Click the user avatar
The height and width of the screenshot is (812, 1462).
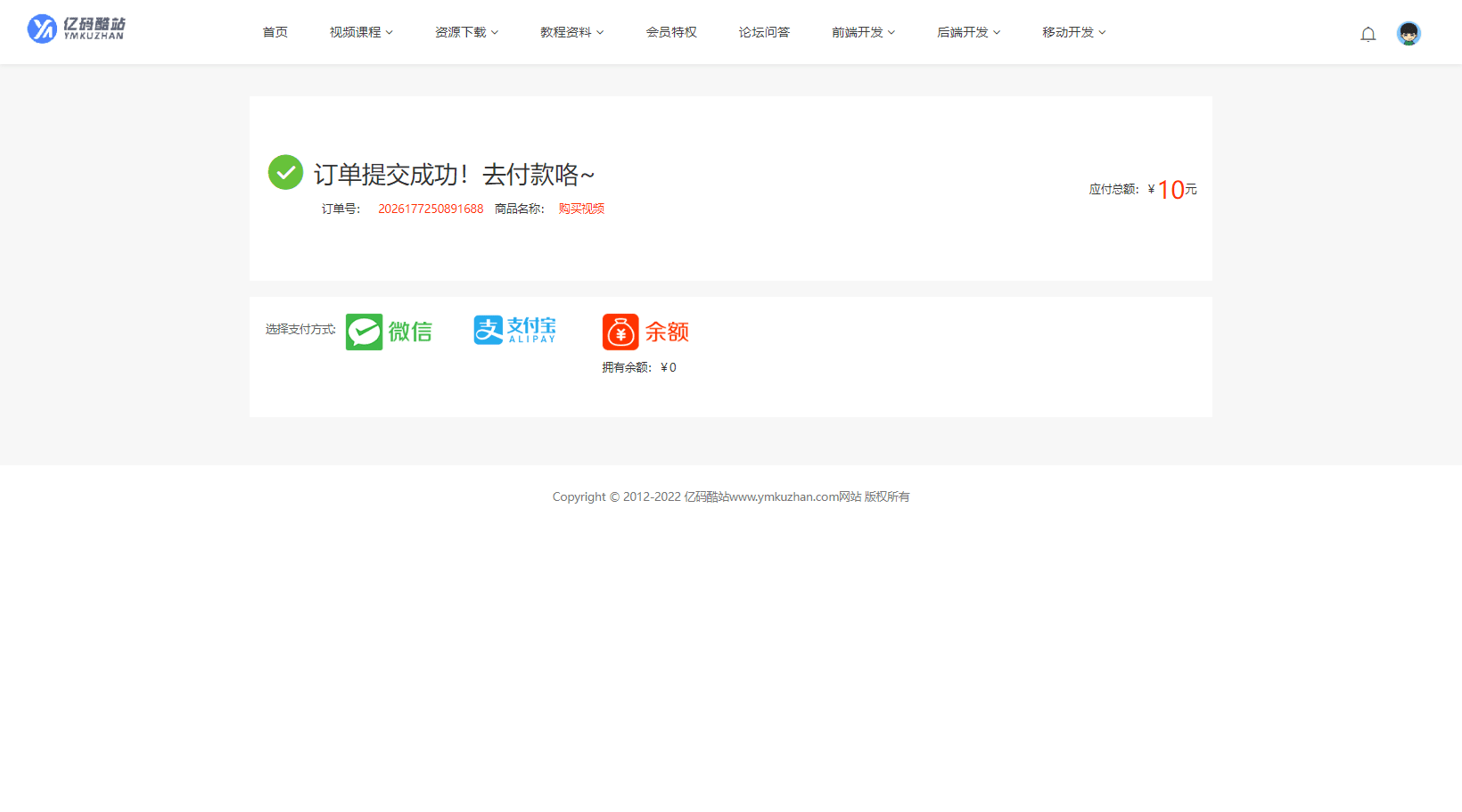[1409, 33]
